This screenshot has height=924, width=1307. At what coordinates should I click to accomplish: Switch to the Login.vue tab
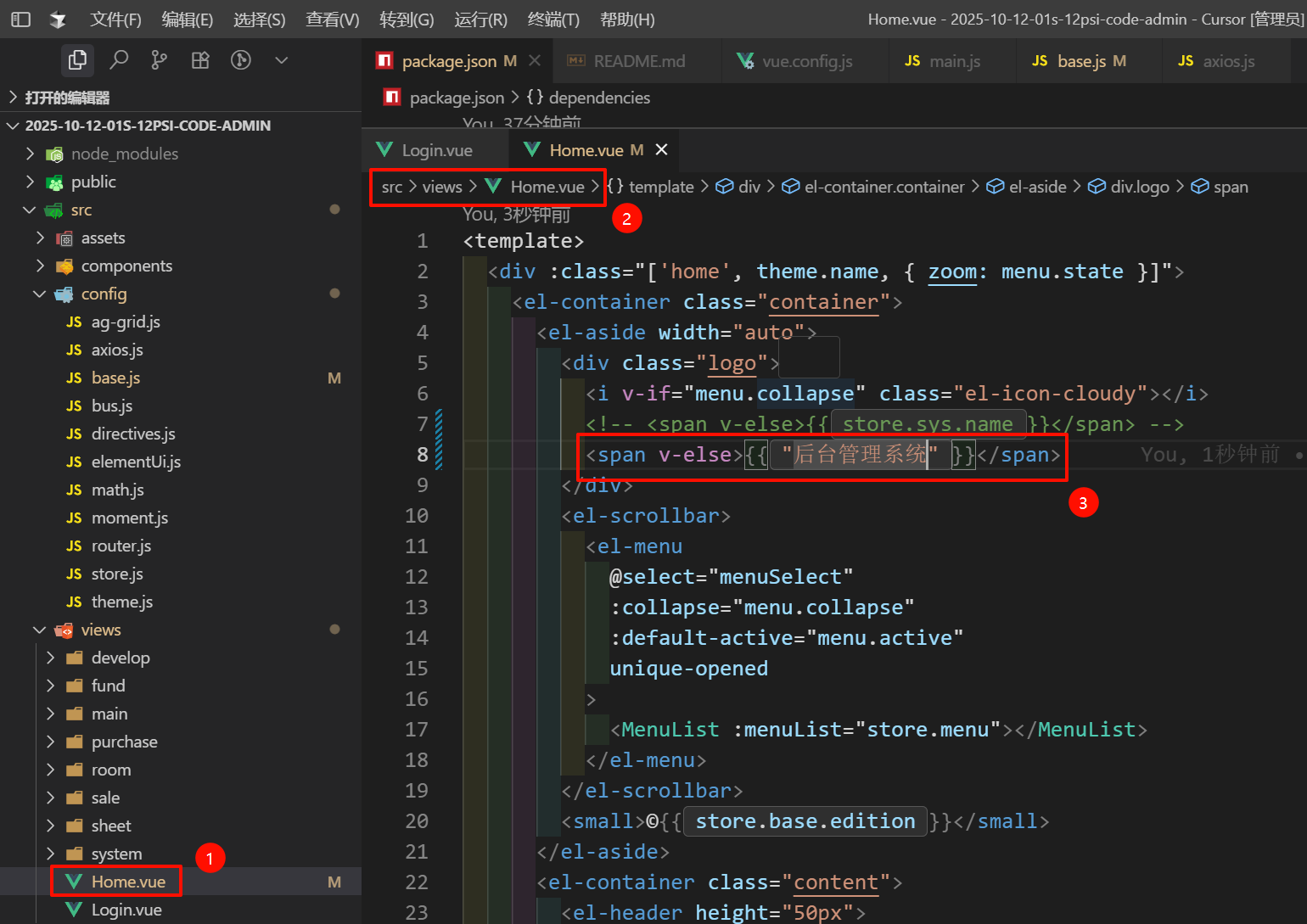pyautogui.click(x=436, y=150)
